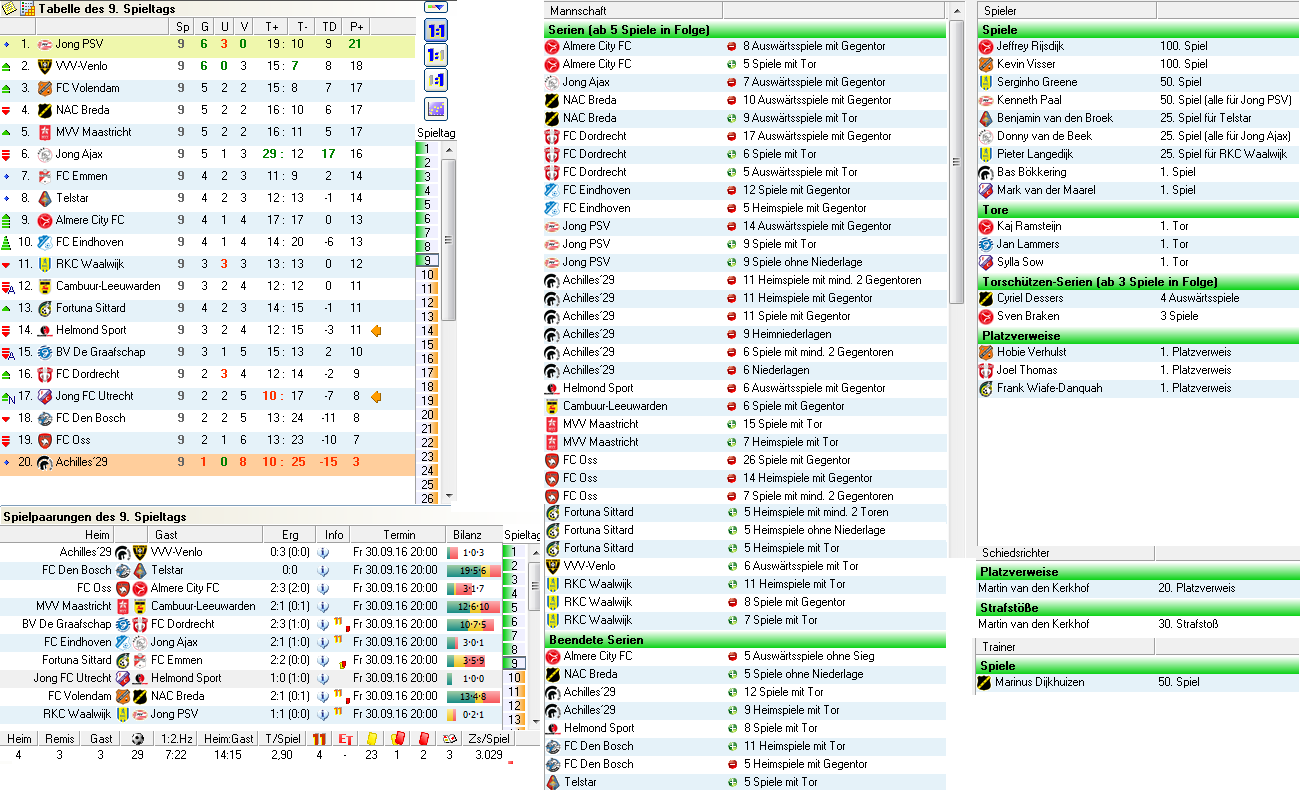Click the yellow note icon beside the Tabelle title
The height and width of the screenshot is (796, 1300).
[9, 8]
